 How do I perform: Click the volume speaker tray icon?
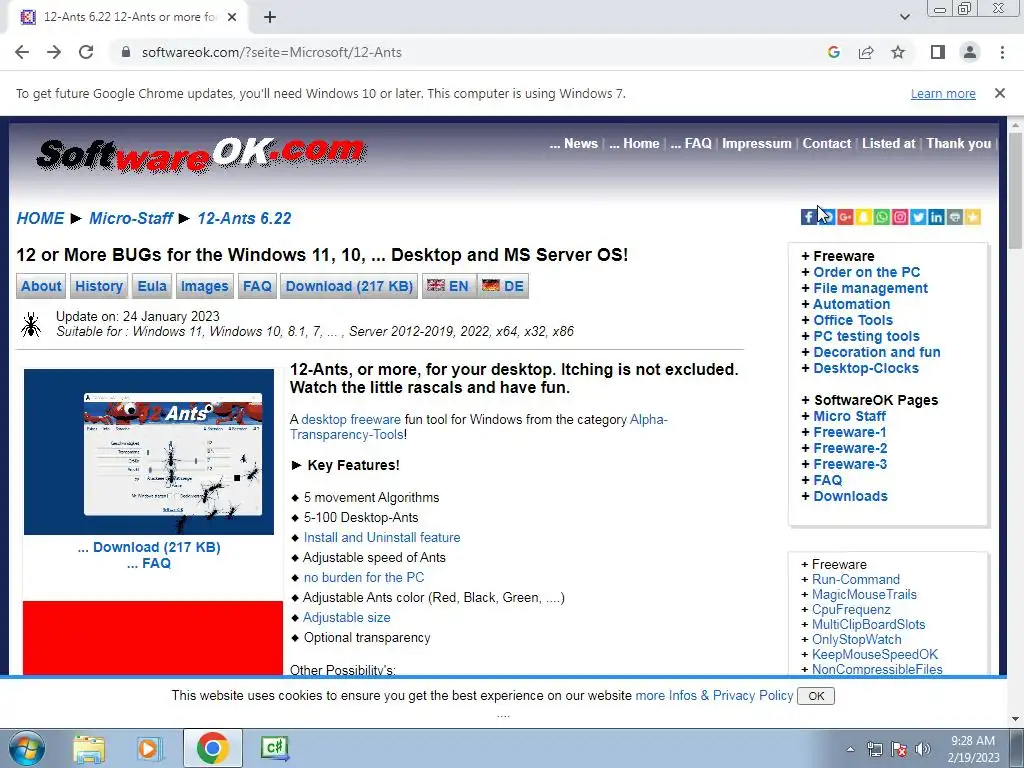tap(923, 749)
